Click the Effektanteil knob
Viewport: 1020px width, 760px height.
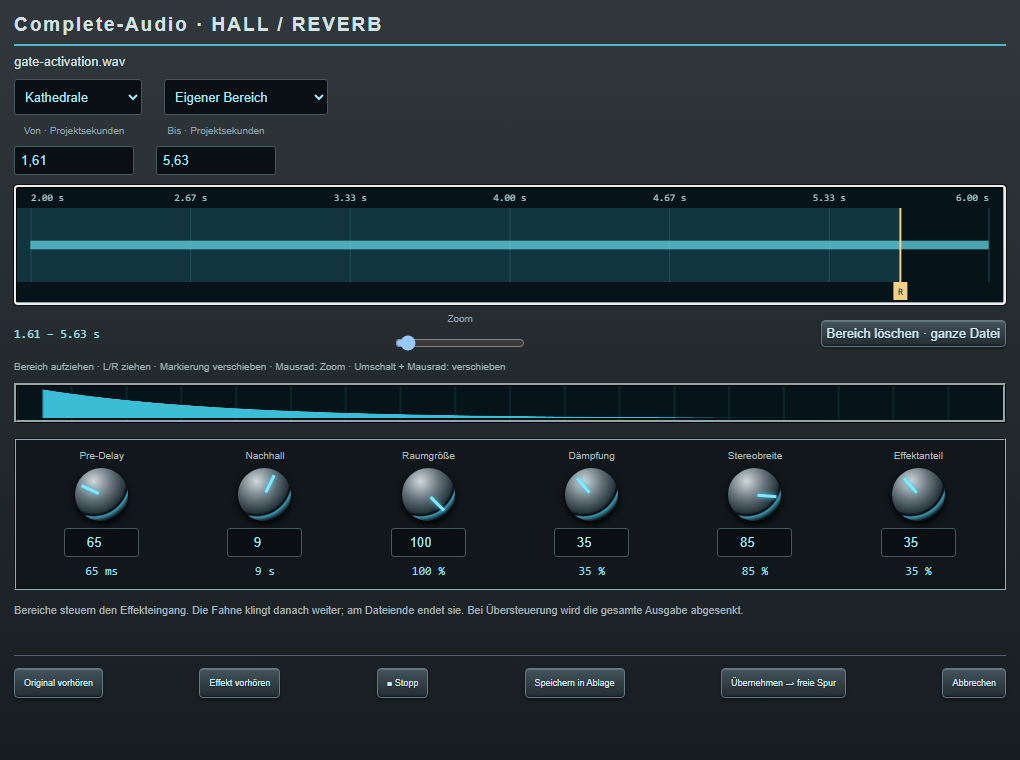coord(919,494)
